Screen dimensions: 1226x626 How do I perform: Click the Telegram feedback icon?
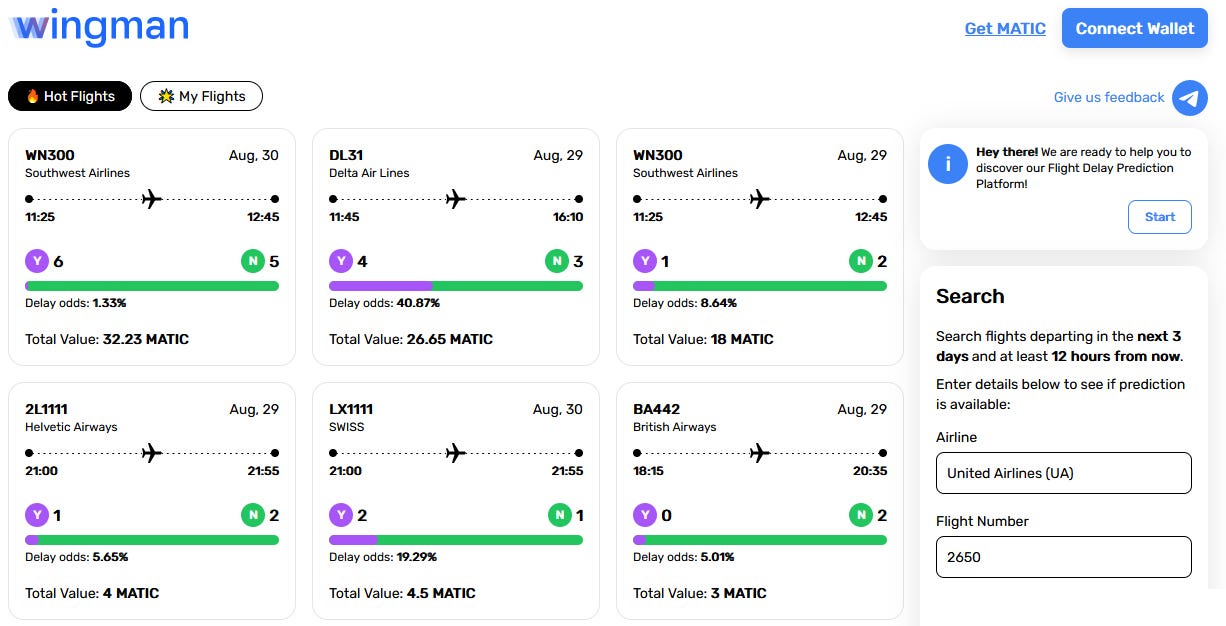1190,98
